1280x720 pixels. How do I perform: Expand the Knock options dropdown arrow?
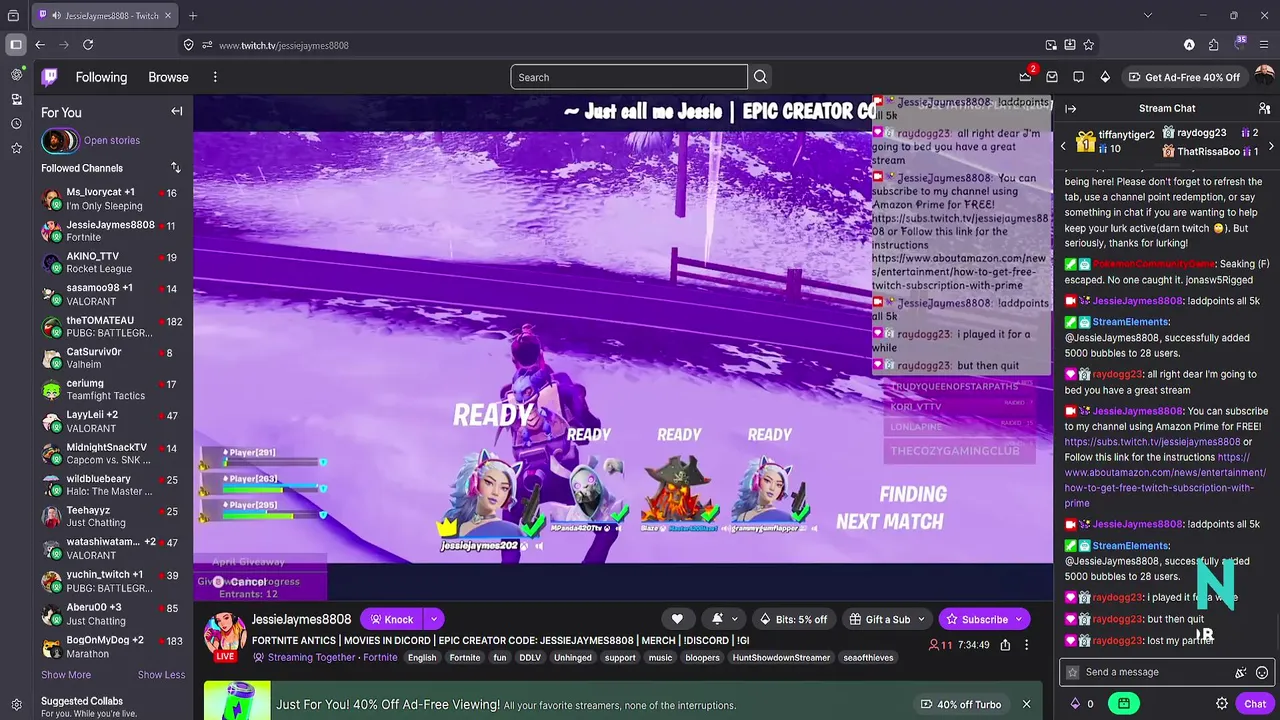point(434,619)
